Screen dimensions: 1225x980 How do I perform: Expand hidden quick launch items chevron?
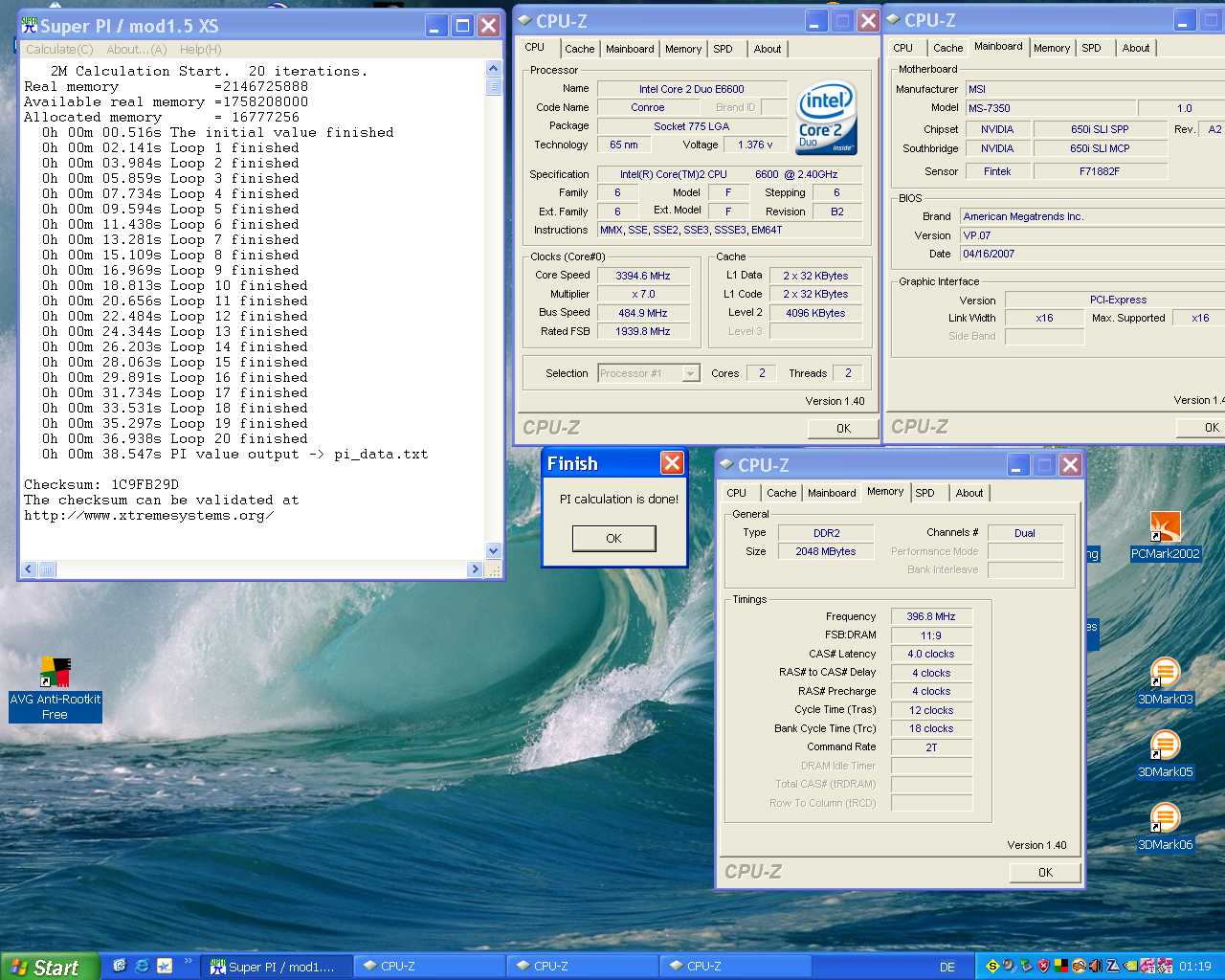(x=188, y=962)
